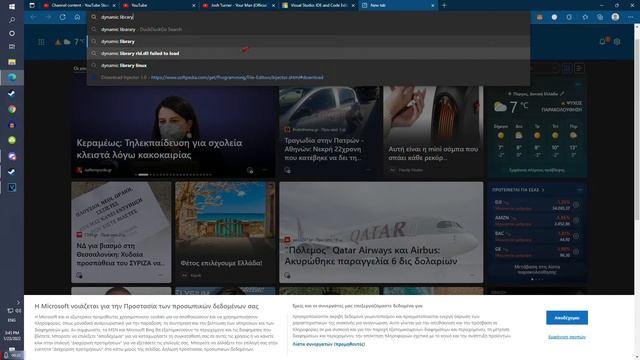Open Τραγωδία στην Πατρών-Αθηνών article
The width and height of the screenshot is (640, 360).
(x=324, y=149)
